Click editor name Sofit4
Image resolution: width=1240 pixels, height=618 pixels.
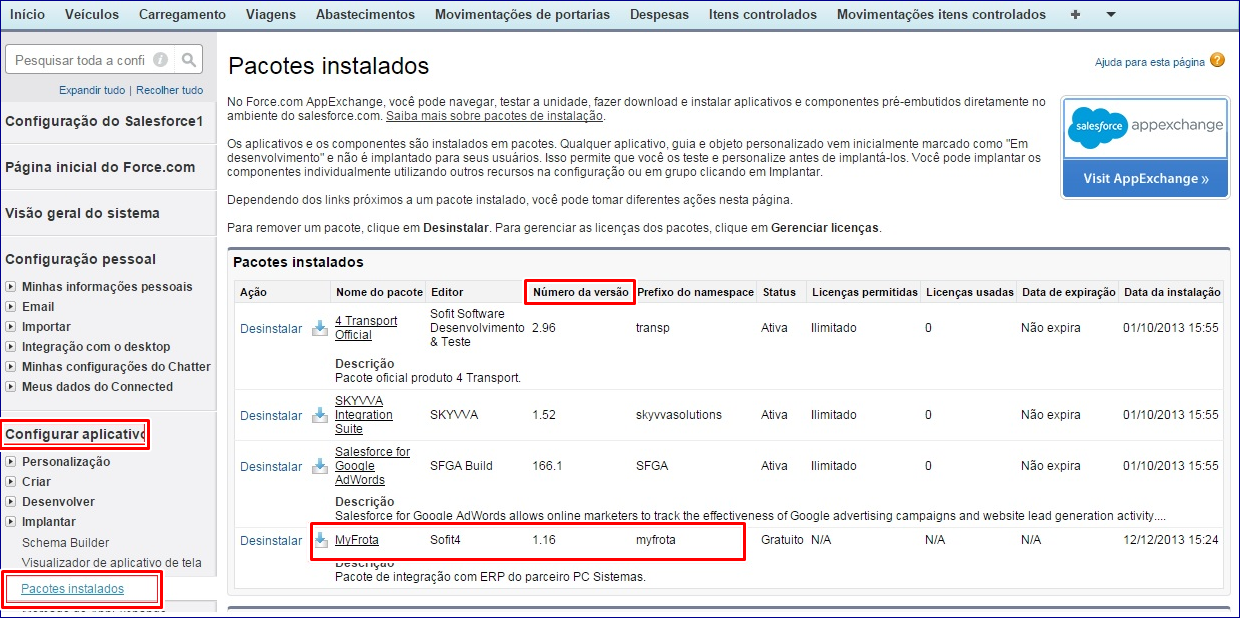point(445,540)
